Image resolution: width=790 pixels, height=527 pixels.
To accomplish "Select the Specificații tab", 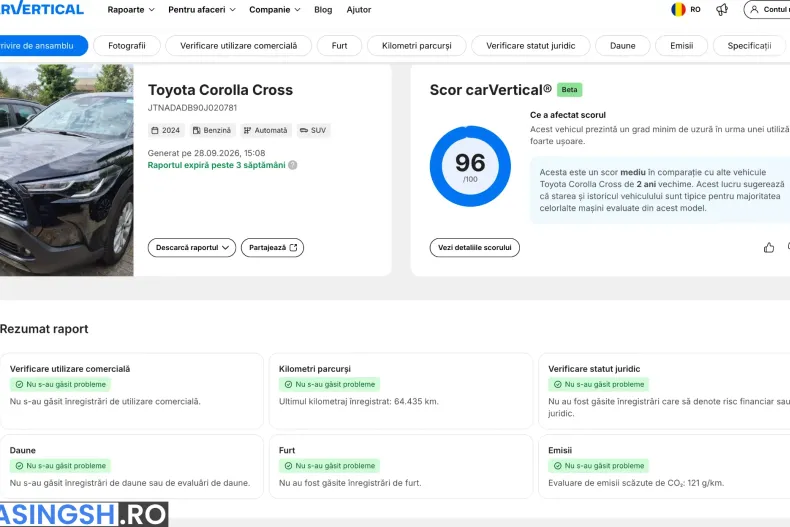I will pyautogui.click(x=749, y=46).
